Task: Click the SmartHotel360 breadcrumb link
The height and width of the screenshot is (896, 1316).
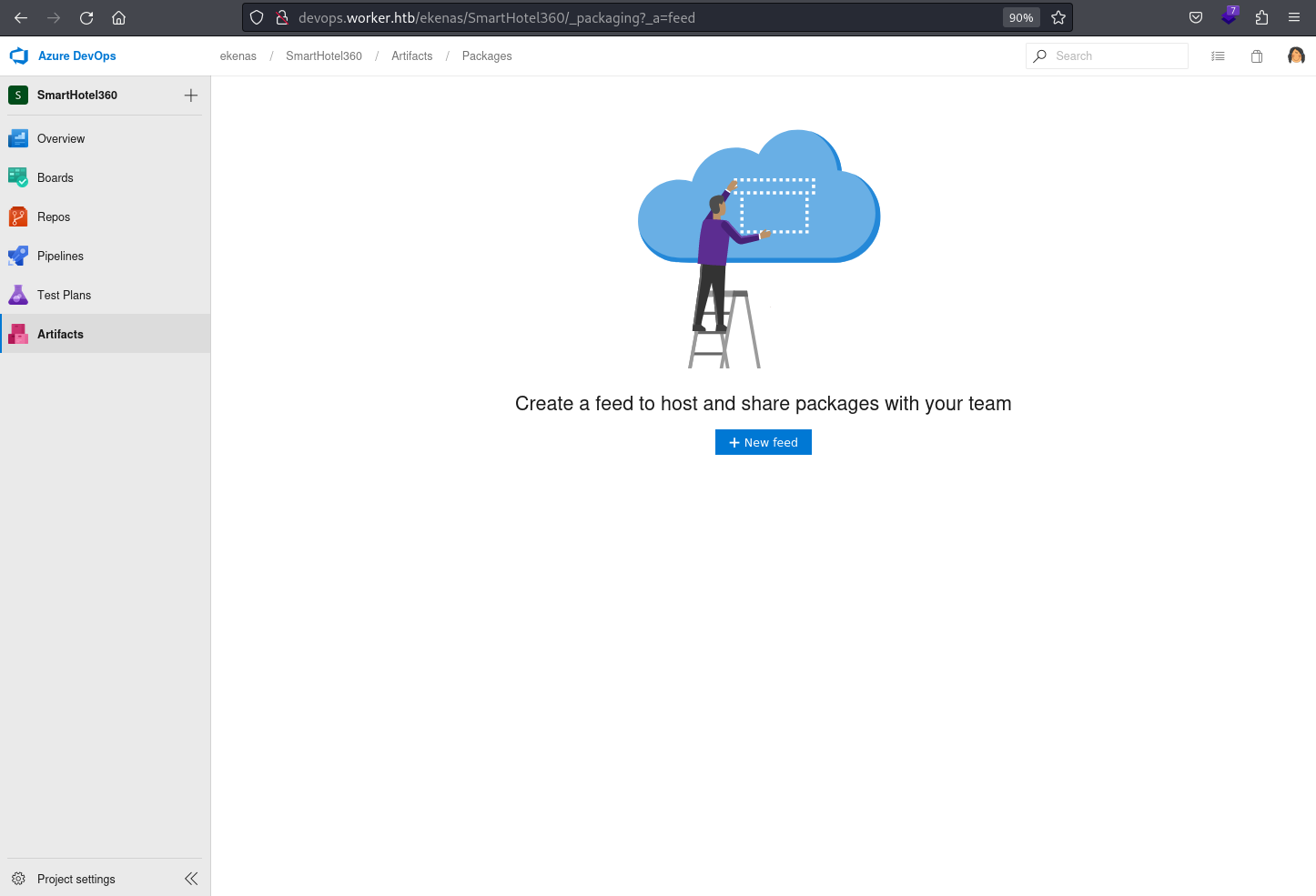Action: tap(324, 56)
